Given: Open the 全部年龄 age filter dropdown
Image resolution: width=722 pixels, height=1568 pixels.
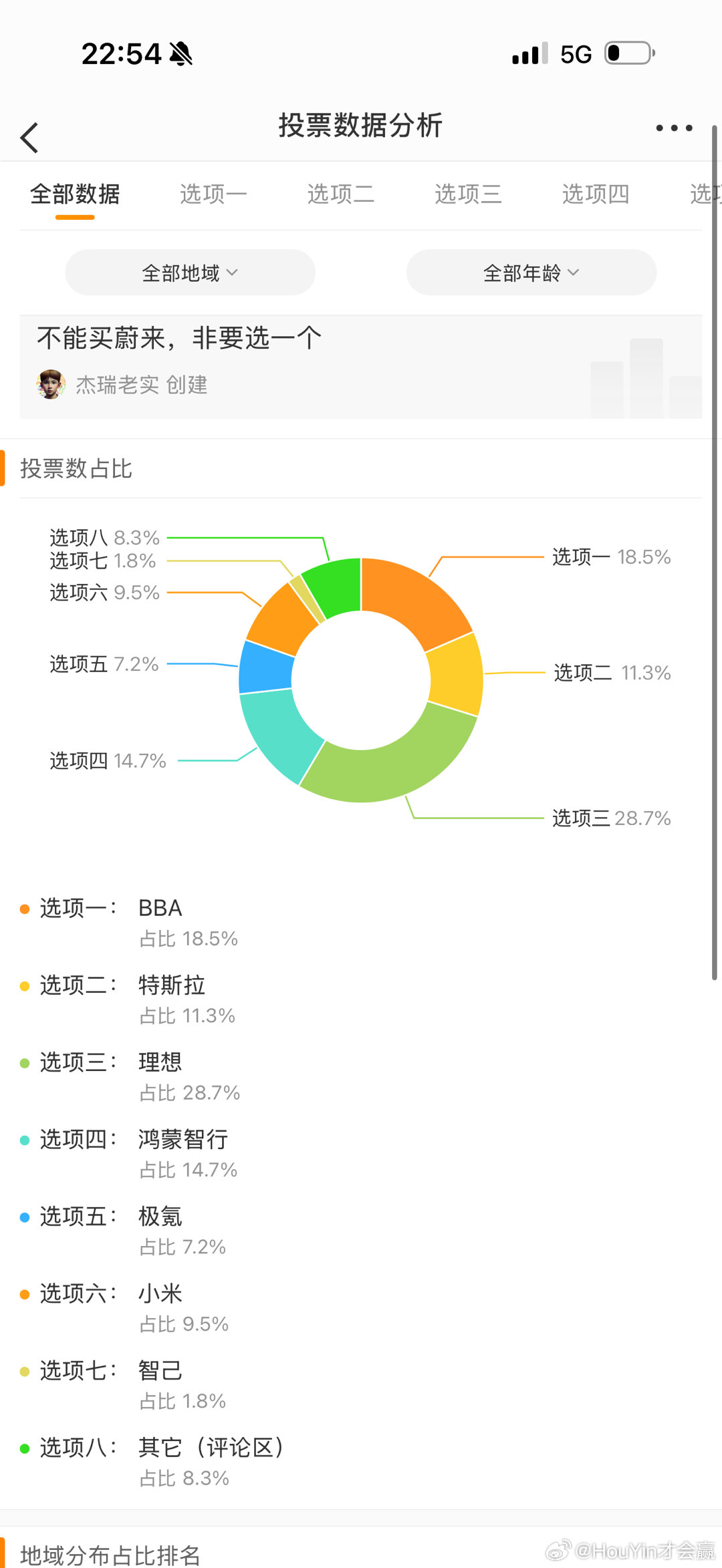Looking at the screenshot, I should click(x=530, y=272).
